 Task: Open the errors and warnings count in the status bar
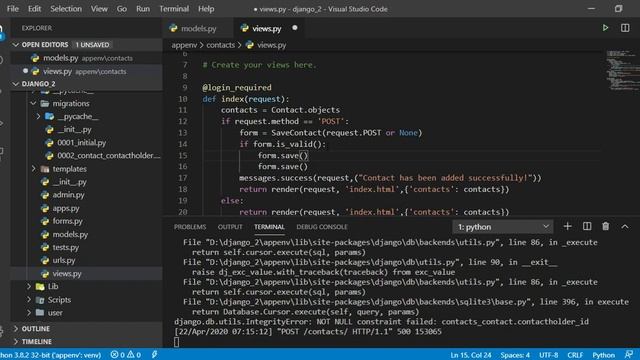pos(126,355)
